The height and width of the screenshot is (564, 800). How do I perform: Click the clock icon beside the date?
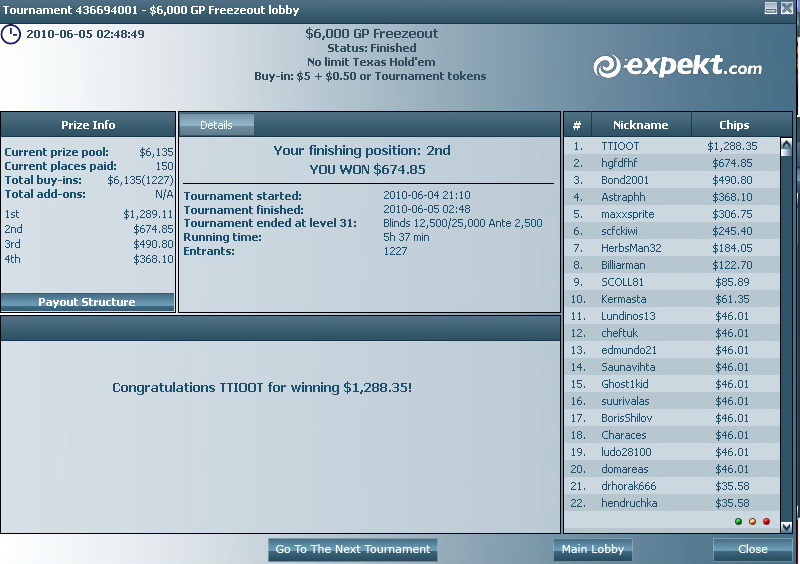coord(10,35)
